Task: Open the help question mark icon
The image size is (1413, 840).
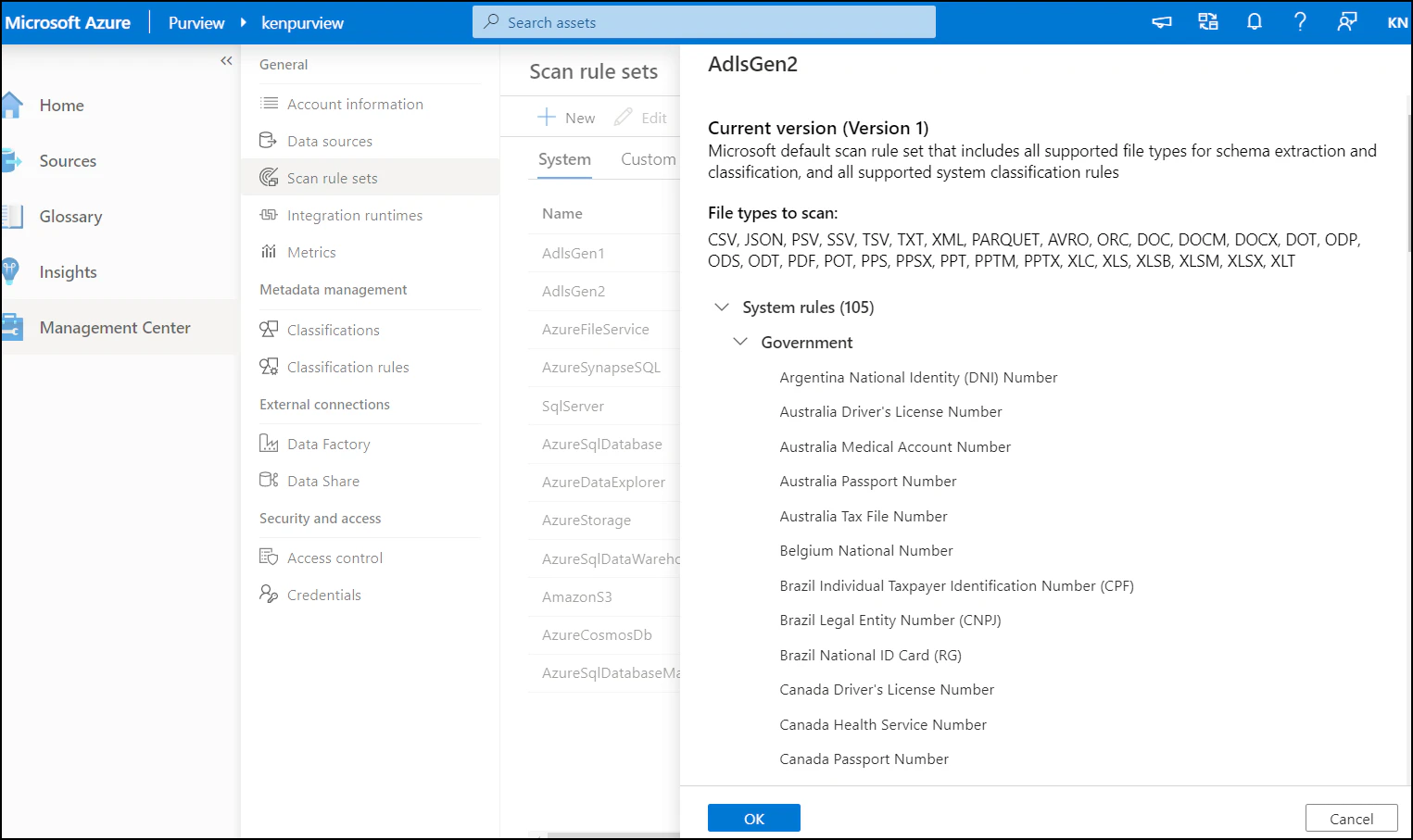Action: (1301, 22)
